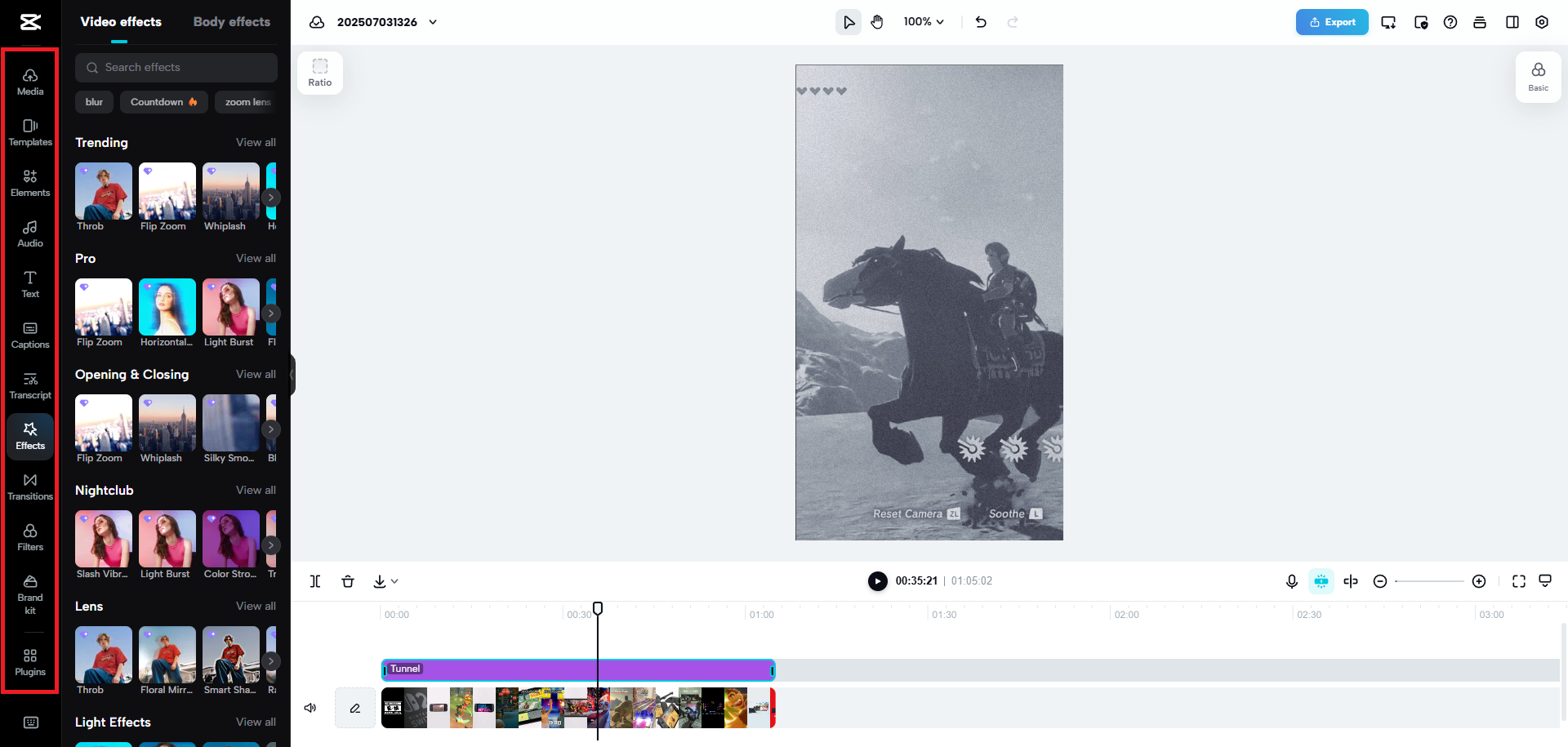This screenshot has width=1568, height=747.
Task: Open the project name dropdown
Action: tap(432, 22)
